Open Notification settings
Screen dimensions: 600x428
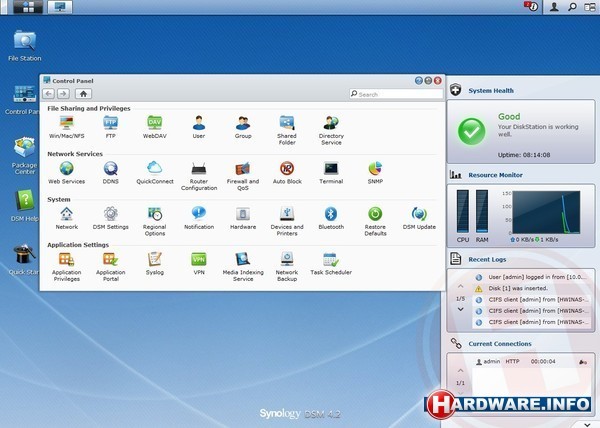click(x=199, y=218)
